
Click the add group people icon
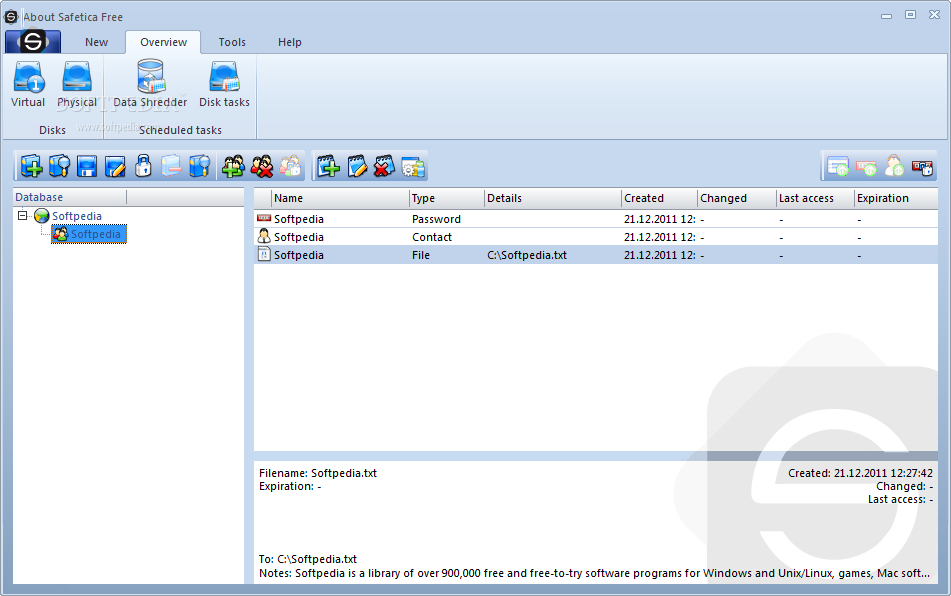(x=234, y=166)
